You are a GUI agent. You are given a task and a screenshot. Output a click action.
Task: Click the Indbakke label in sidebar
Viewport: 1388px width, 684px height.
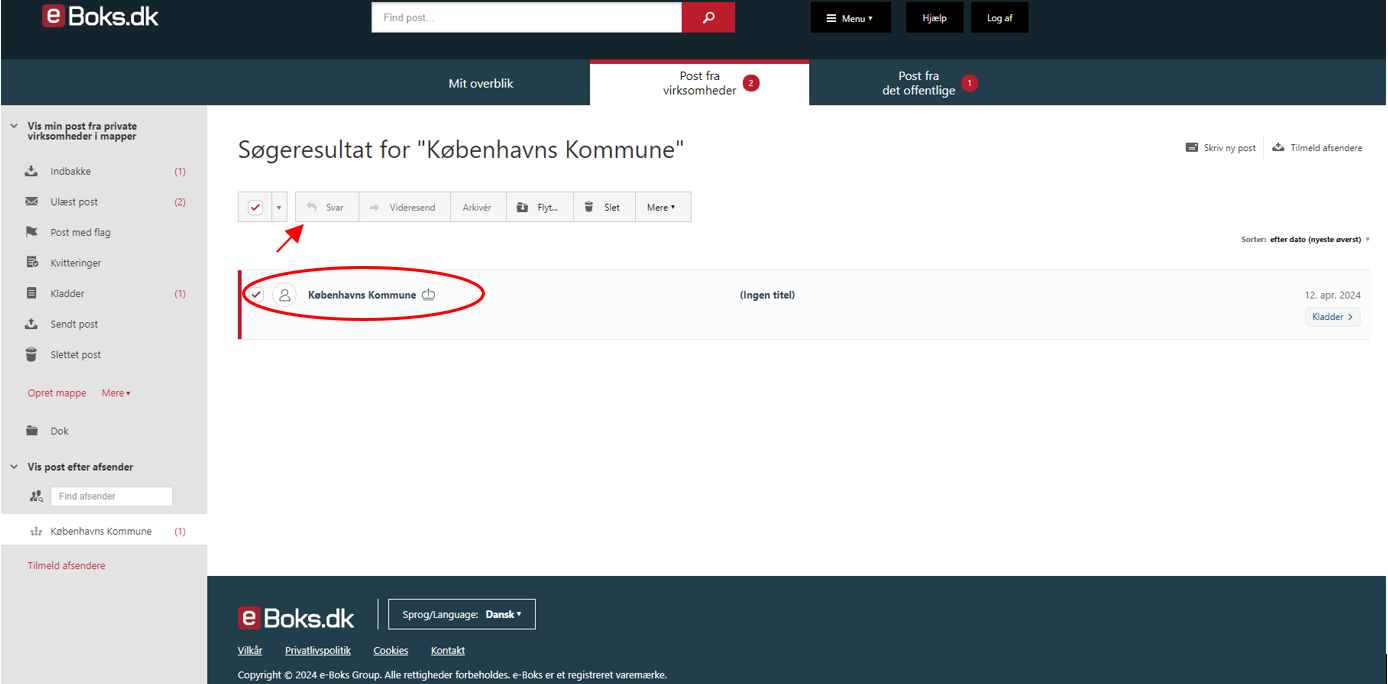(x=71, y=171)
